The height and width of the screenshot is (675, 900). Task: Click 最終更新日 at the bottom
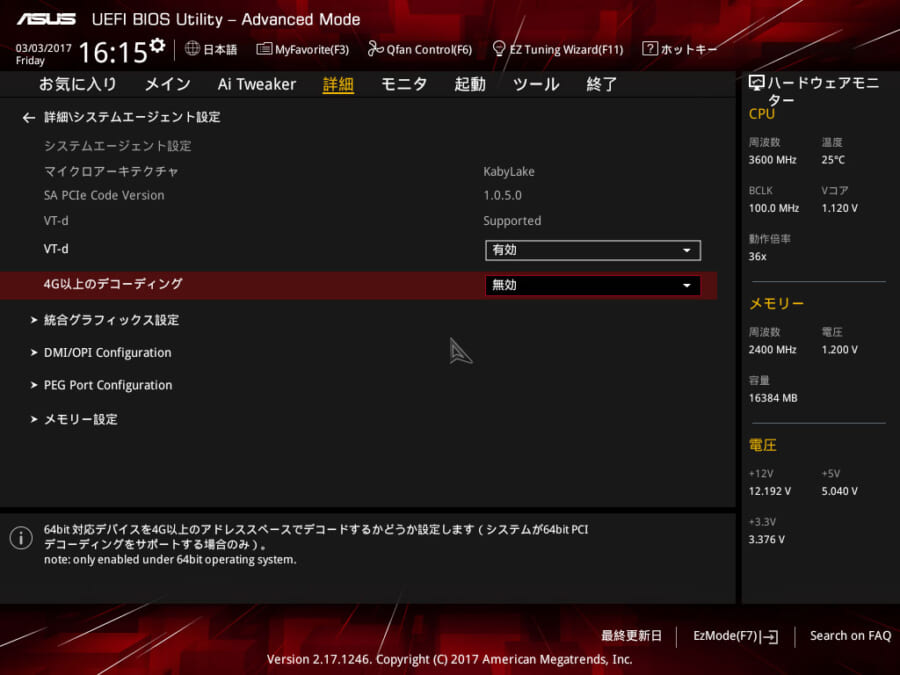(x=631, y=636)
